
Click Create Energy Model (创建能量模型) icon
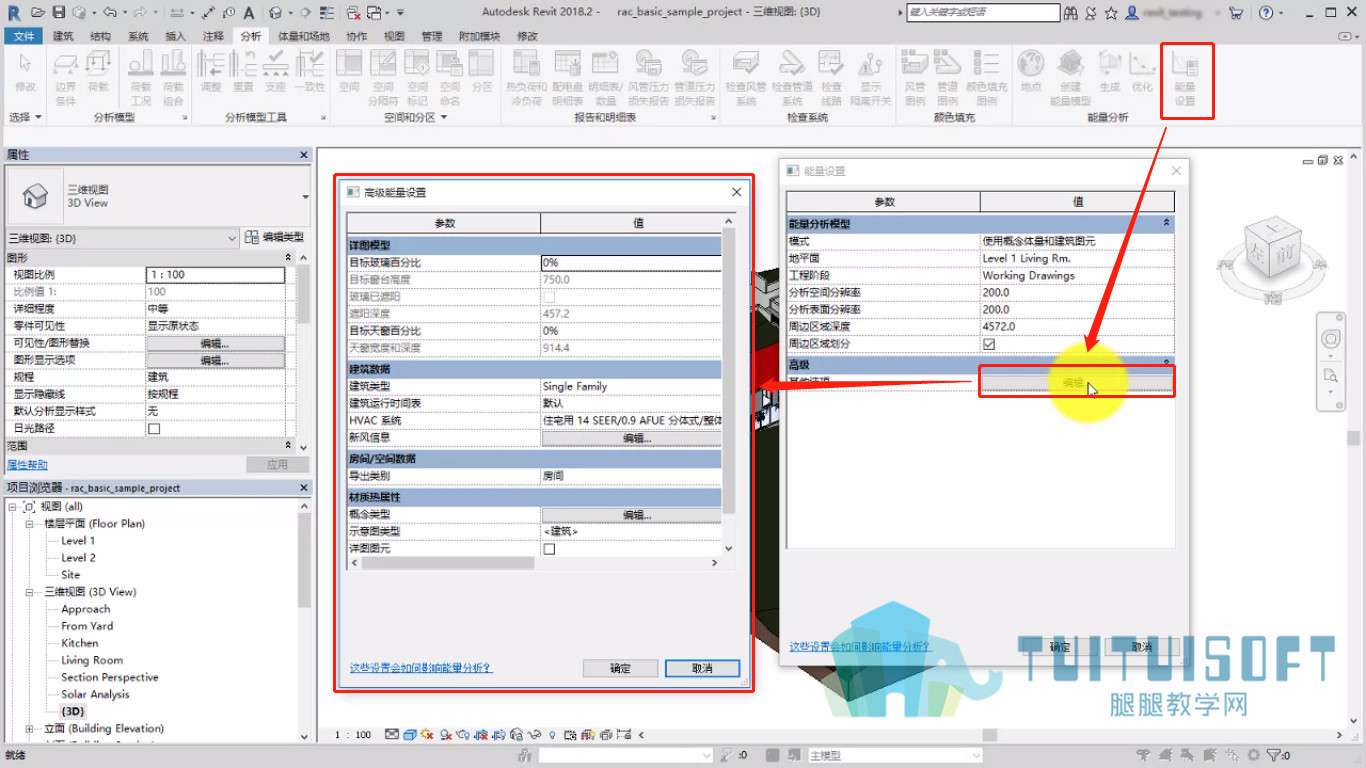(x=1070, y=78)
